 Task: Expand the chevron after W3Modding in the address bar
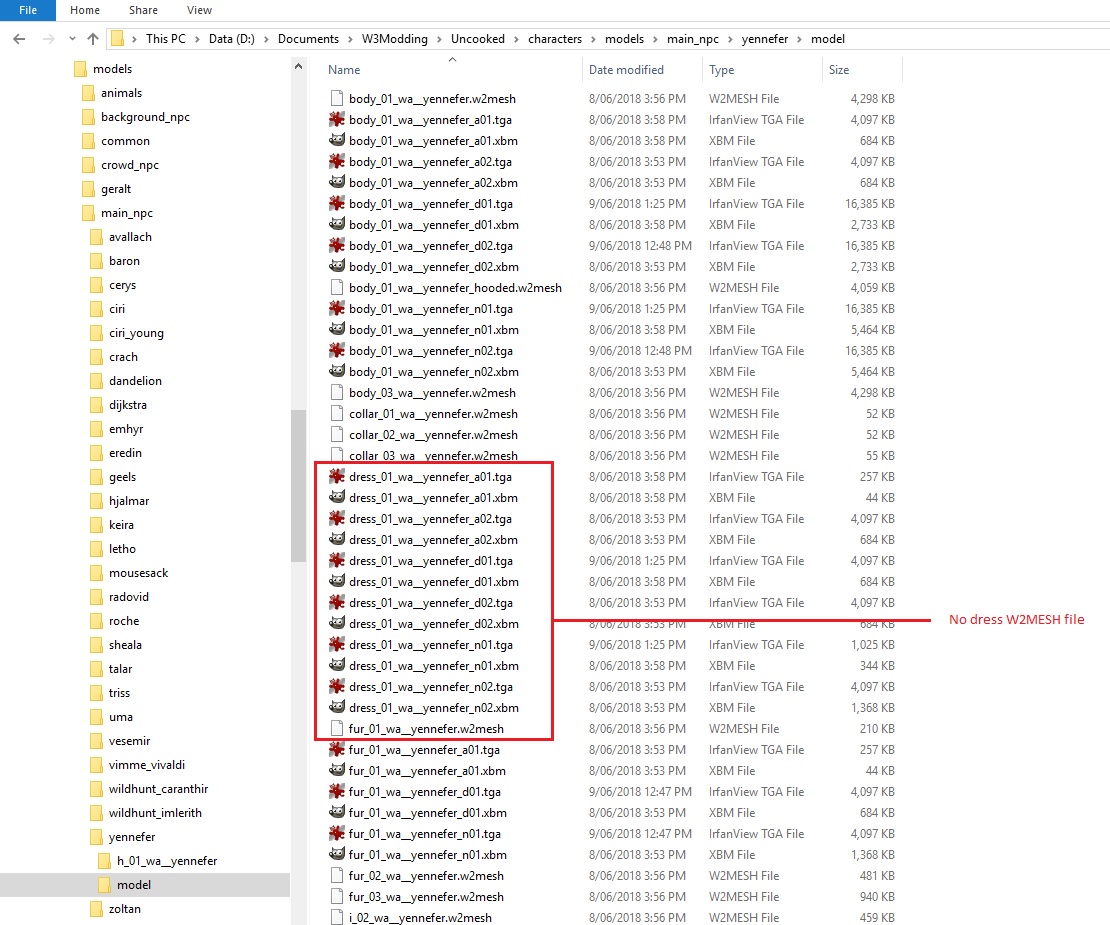click(x=440, y=39)
